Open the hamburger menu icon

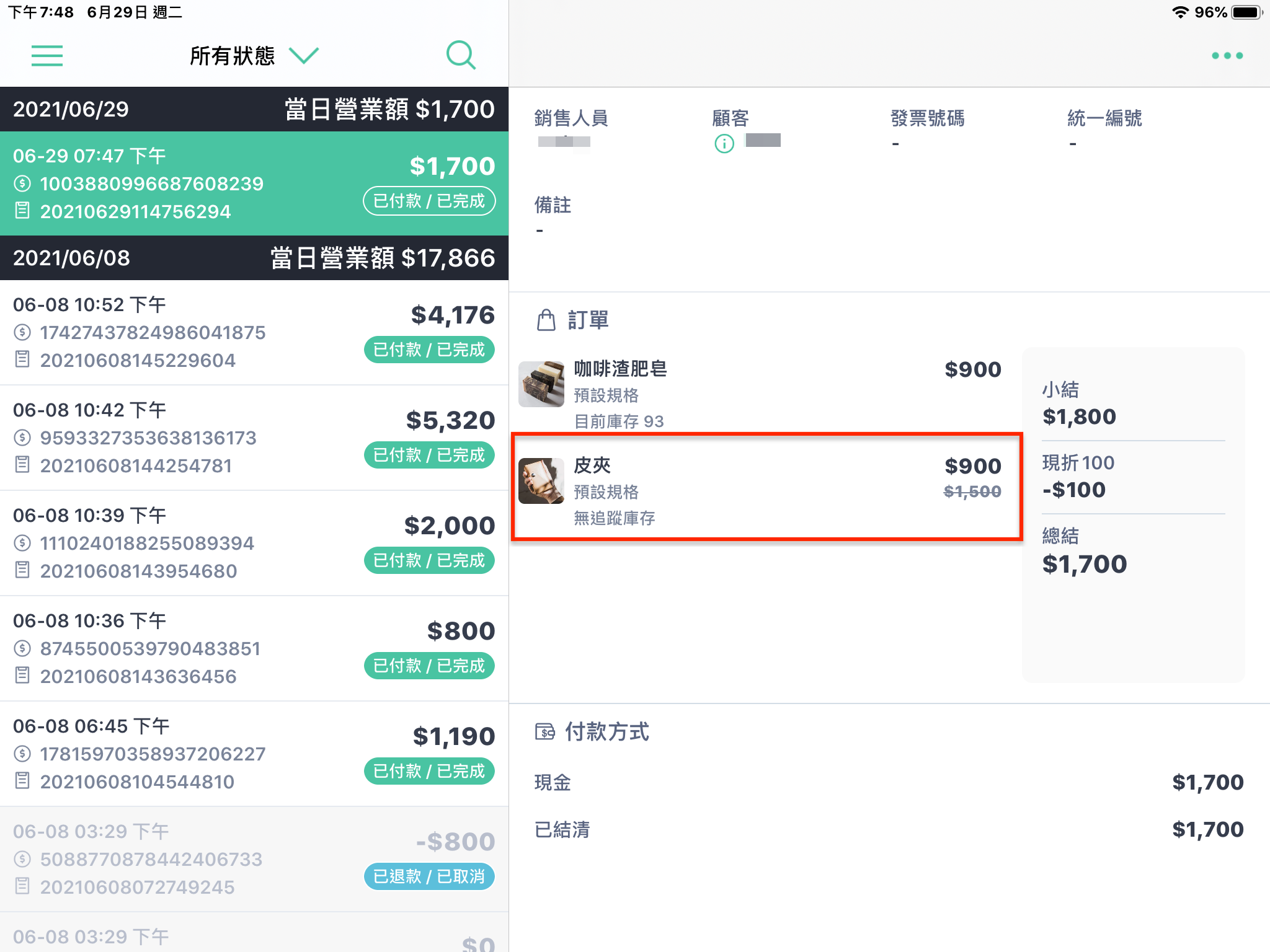point(47,56)
